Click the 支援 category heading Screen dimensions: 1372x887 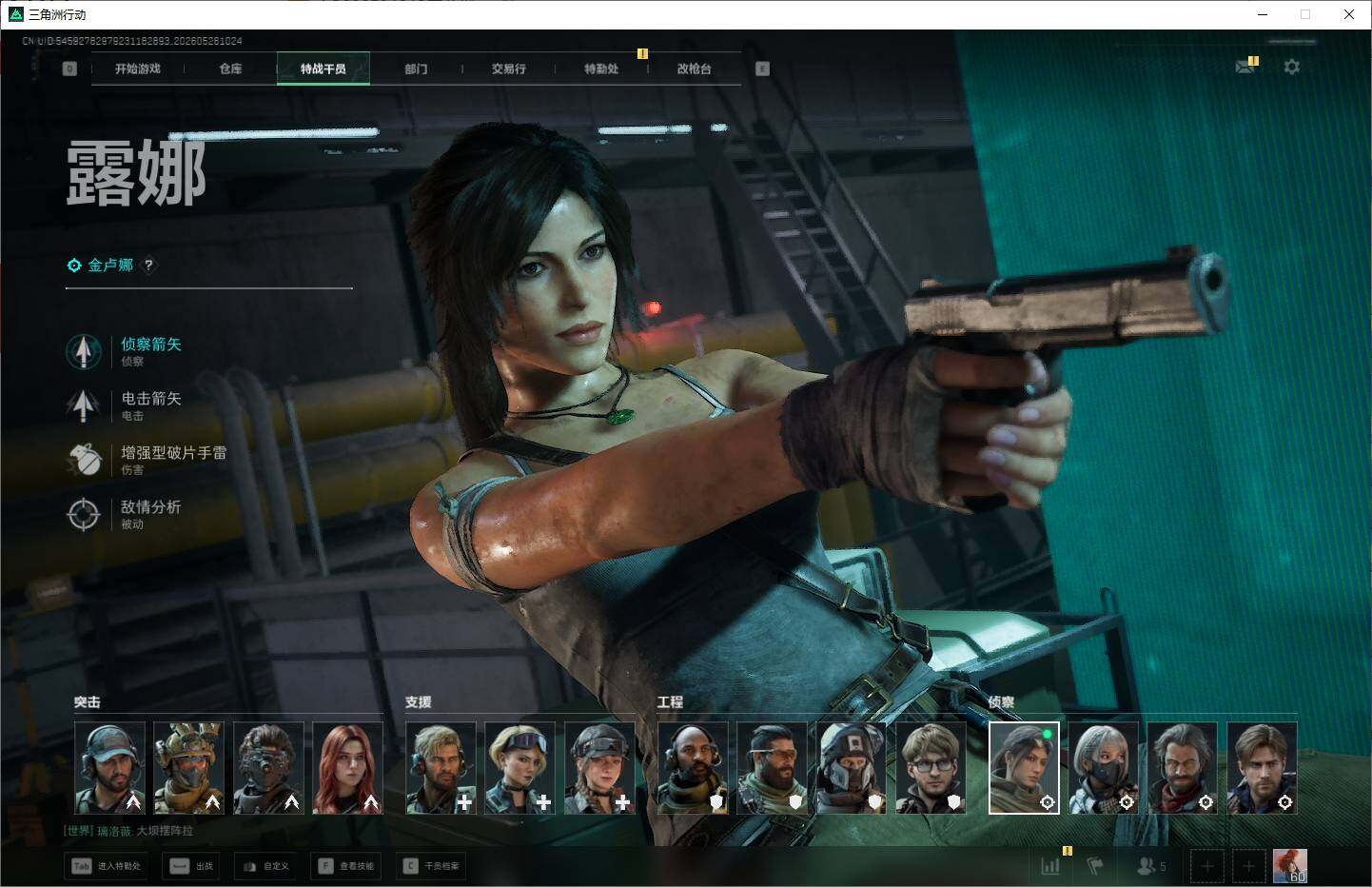pyautogui.click(x=419, y=702)
